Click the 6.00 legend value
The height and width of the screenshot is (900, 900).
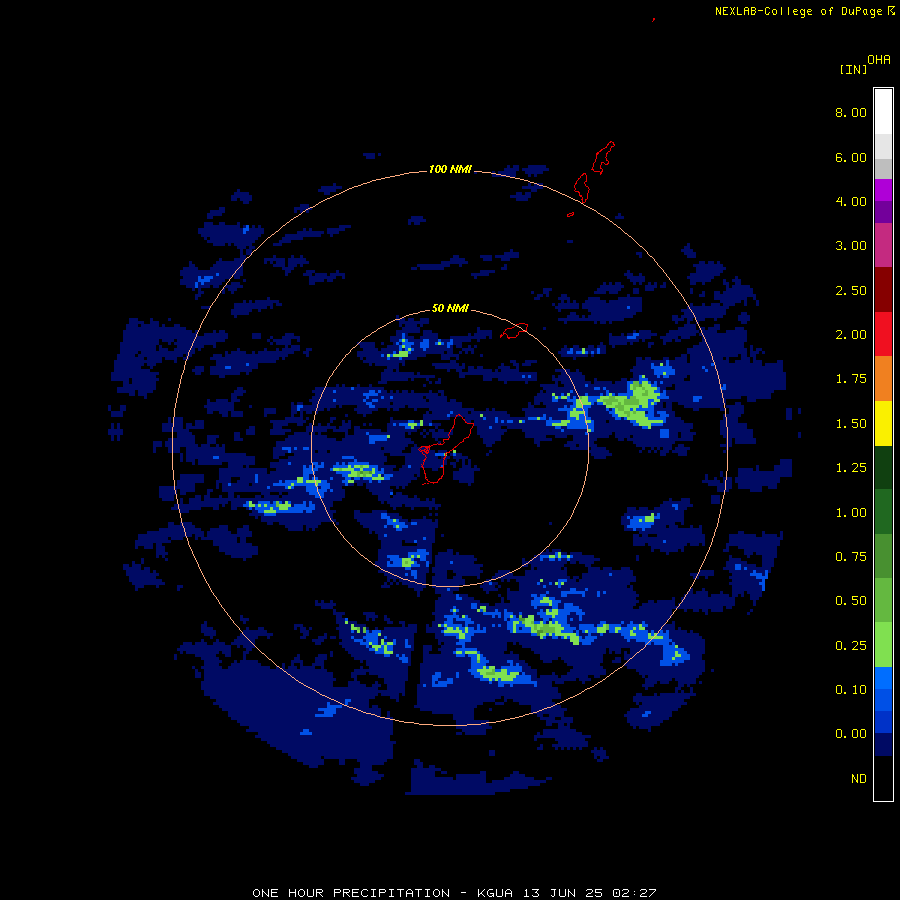(x=851, y=157)
